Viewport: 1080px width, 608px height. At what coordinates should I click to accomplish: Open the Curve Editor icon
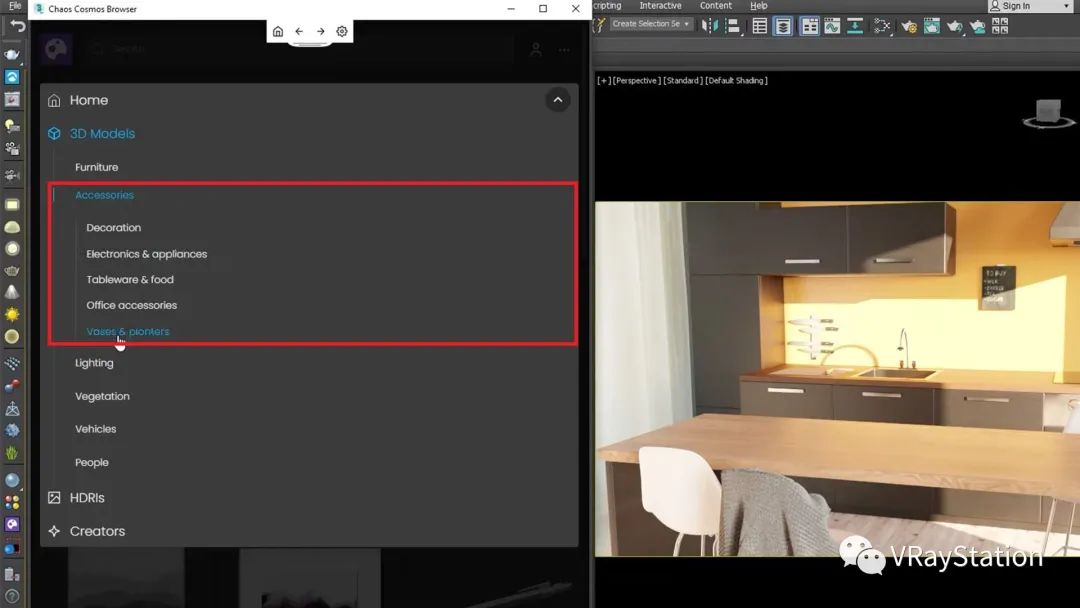point(832,26)
